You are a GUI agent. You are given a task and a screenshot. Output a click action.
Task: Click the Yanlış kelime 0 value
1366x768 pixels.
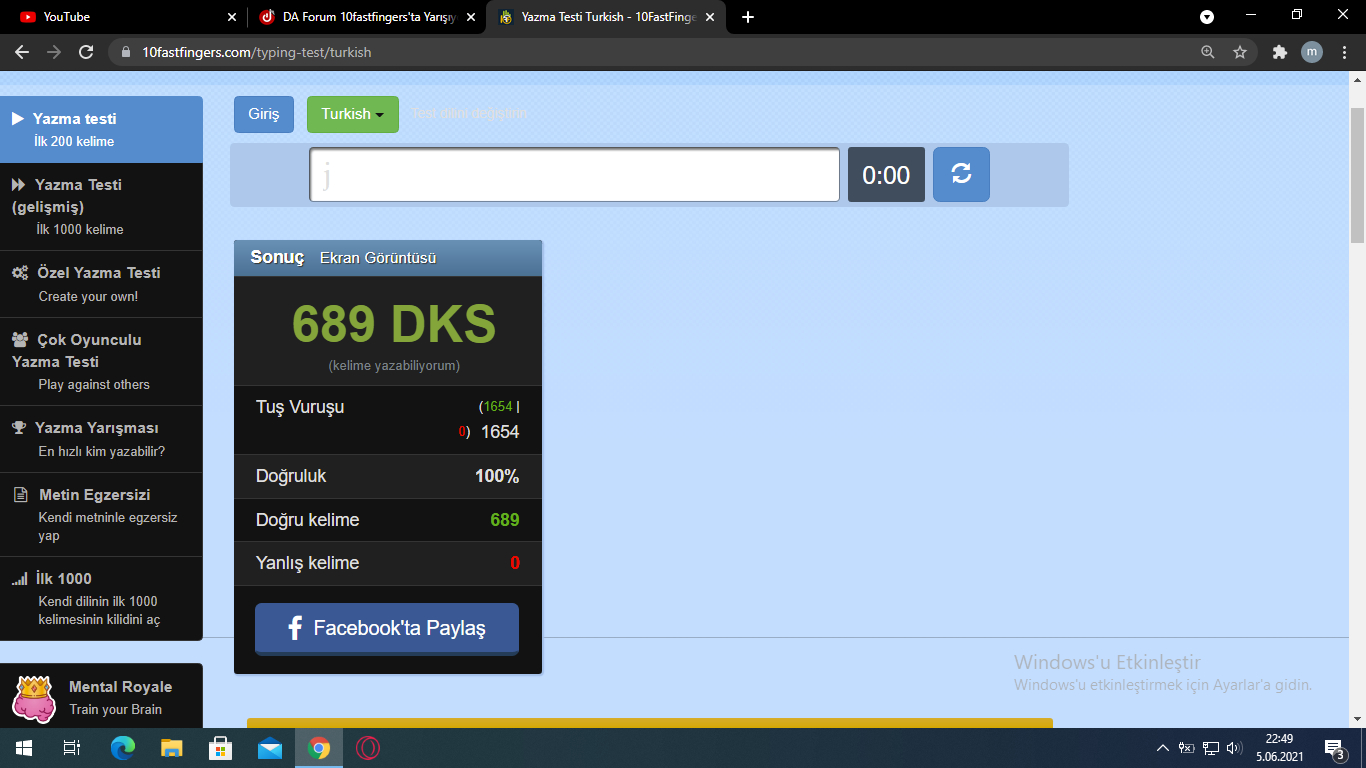[515, 563]
